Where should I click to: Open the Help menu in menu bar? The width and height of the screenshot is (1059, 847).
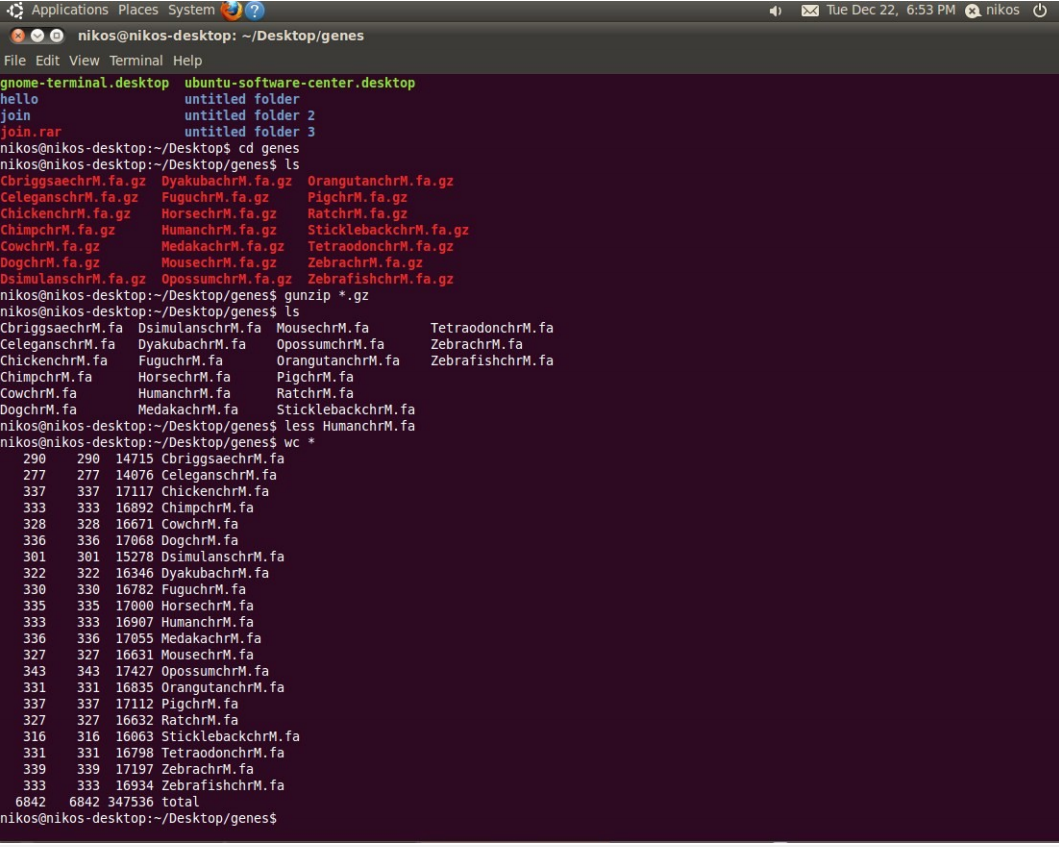tap(187, 61)
